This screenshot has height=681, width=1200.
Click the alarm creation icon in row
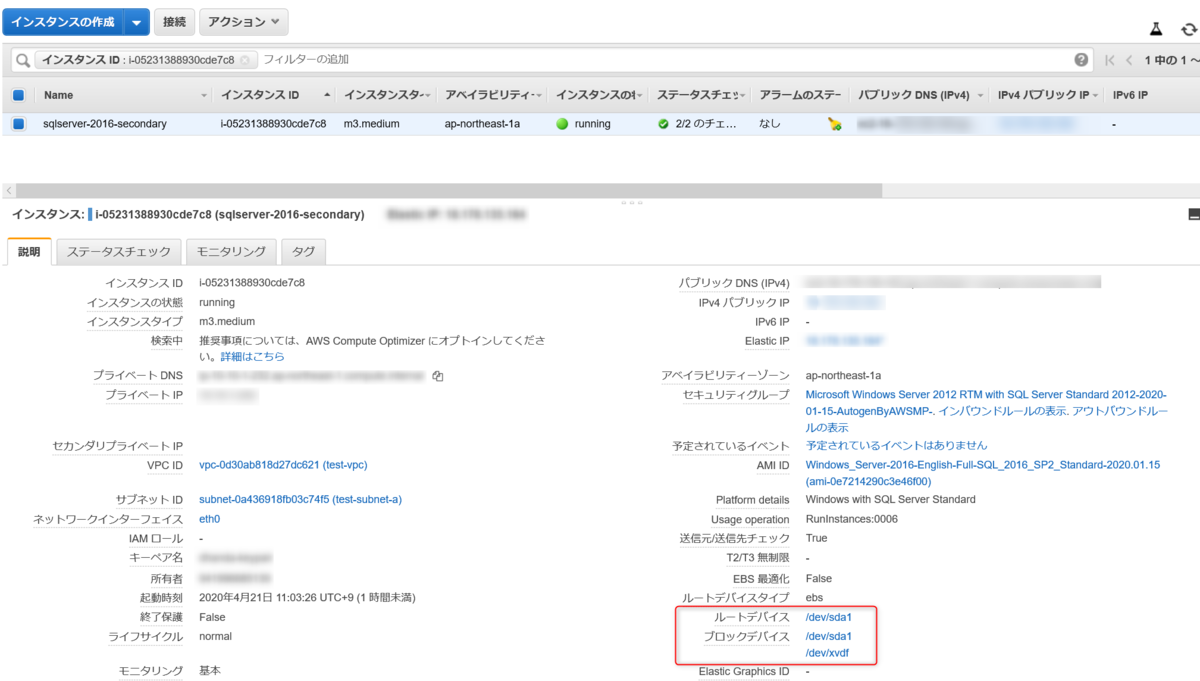click(835, 124)
